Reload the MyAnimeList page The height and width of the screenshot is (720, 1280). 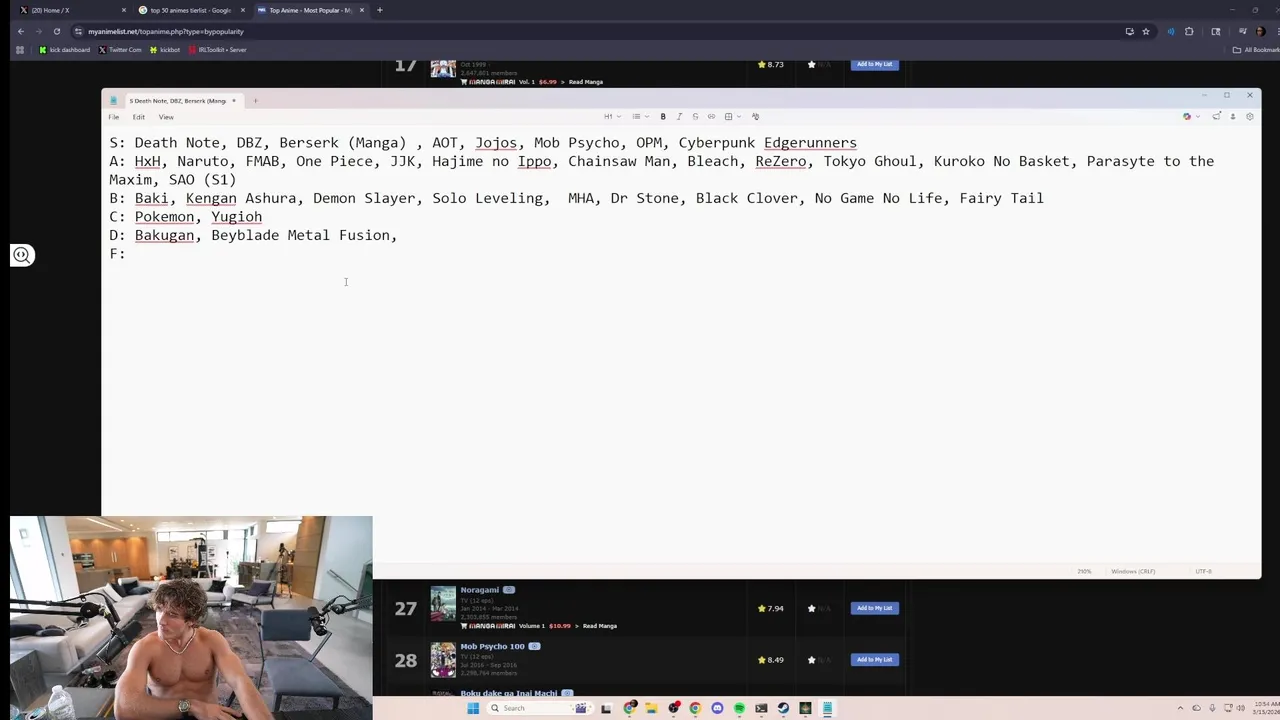tap(57, 31)
